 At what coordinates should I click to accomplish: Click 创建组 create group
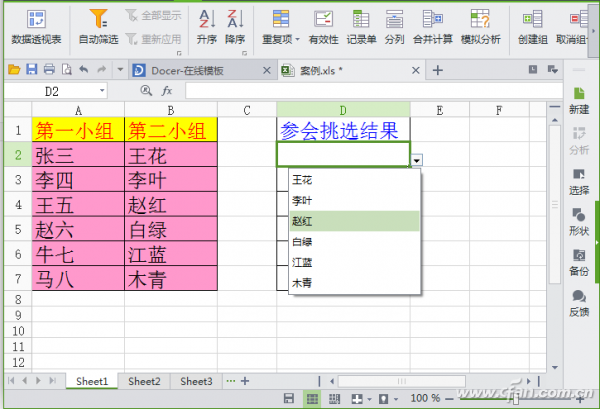(533, 27)
